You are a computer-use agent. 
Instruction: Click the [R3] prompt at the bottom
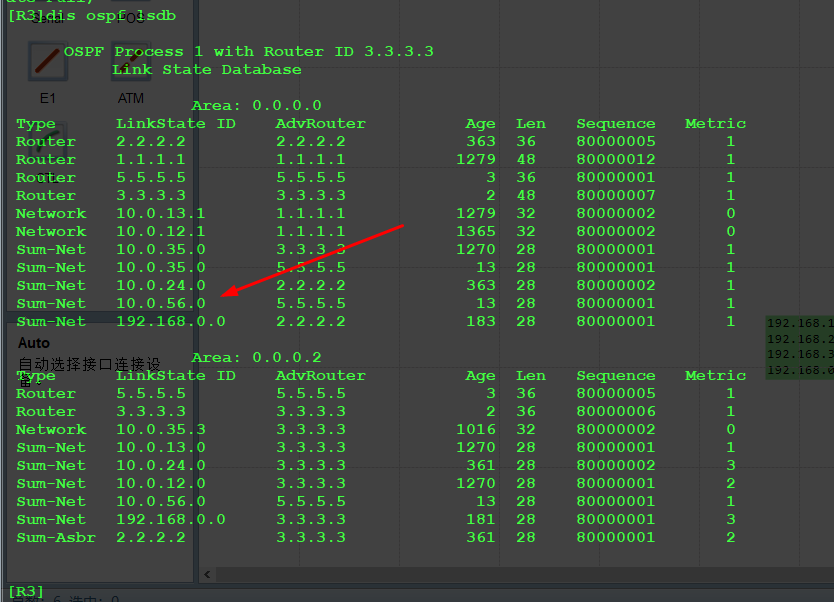[x=26, y=591]
